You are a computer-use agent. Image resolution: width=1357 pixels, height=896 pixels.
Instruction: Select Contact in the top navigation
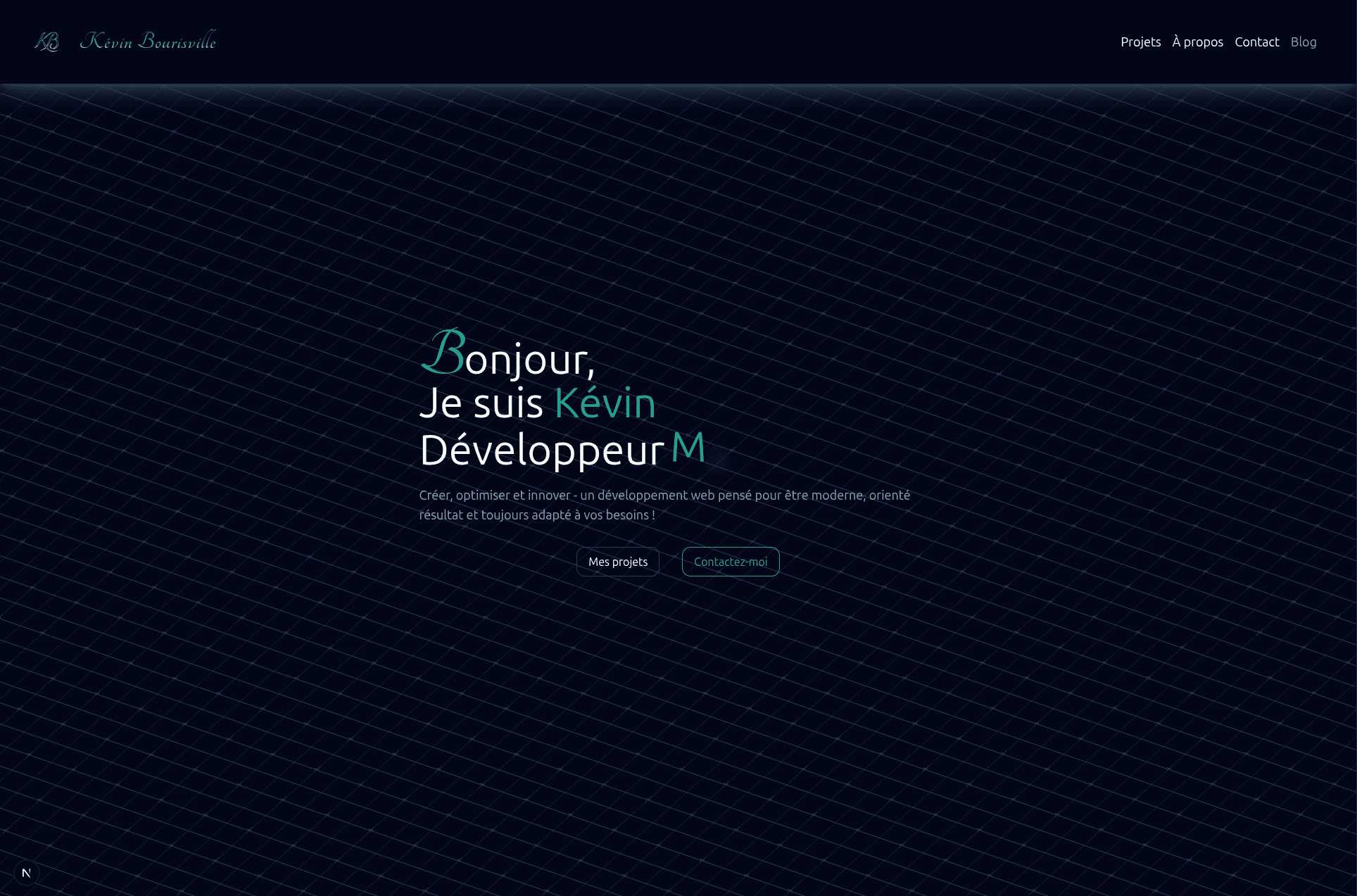(x=1256, y=42)
